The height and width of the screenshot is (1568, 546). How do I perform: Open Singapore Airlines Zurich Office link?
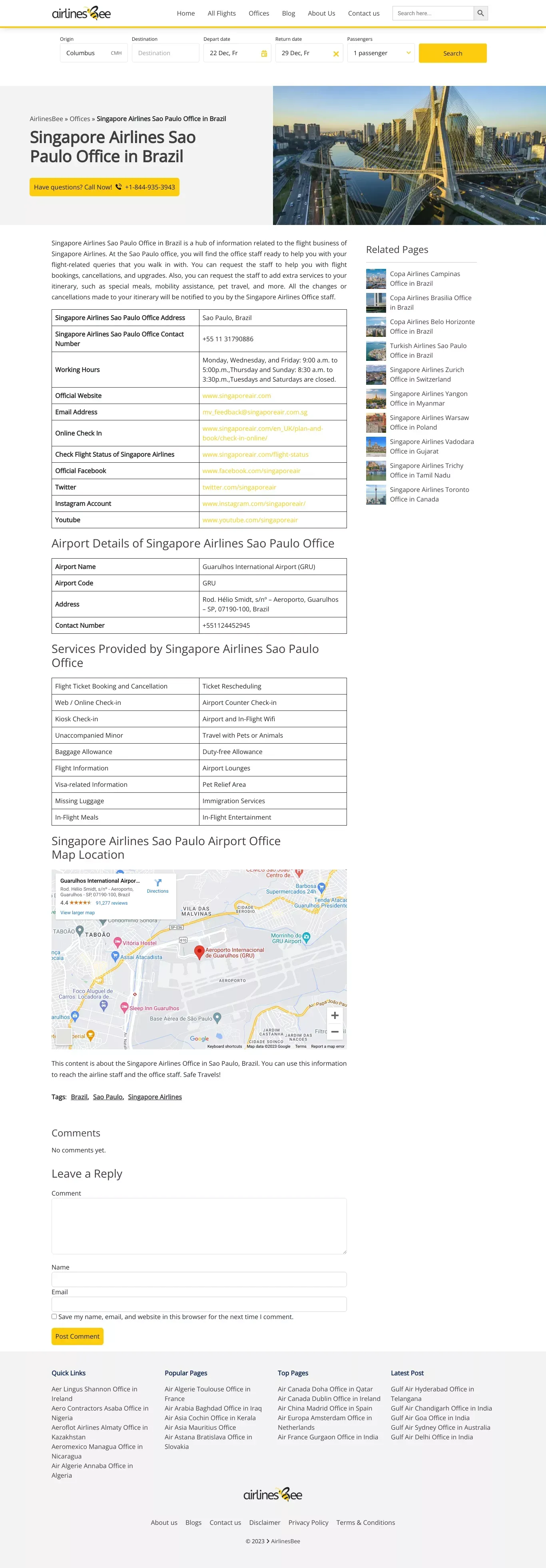click(x=427, y=374)
